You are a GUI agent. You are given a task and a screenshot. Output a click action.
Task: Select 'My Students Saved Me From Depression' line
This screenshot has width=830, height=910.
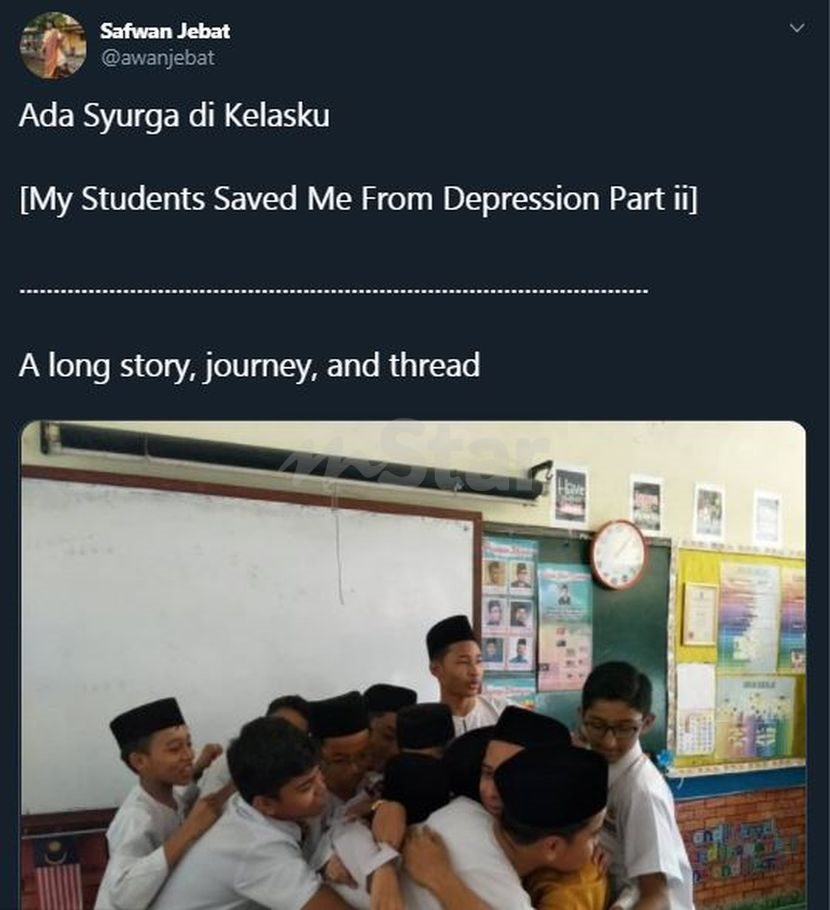(x=358, y=199)
